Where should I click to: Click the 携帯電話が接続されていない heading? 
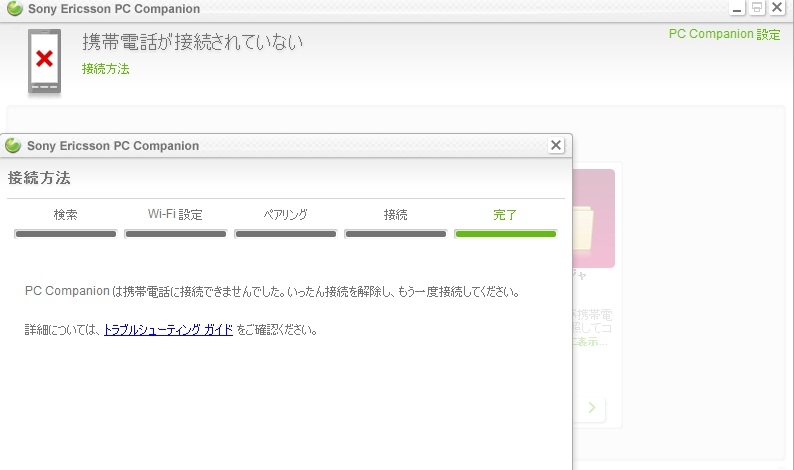tap(192, 42)
